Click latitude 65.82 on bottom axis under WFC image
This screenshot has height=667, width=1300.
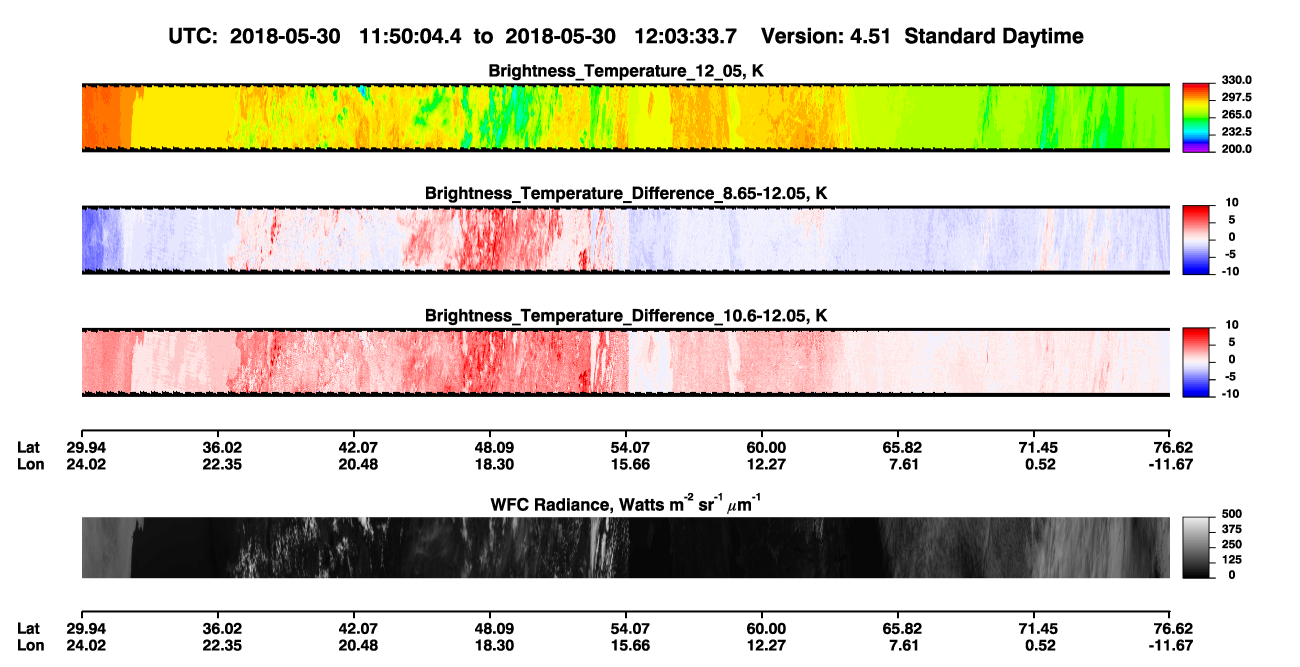(899, 629)
